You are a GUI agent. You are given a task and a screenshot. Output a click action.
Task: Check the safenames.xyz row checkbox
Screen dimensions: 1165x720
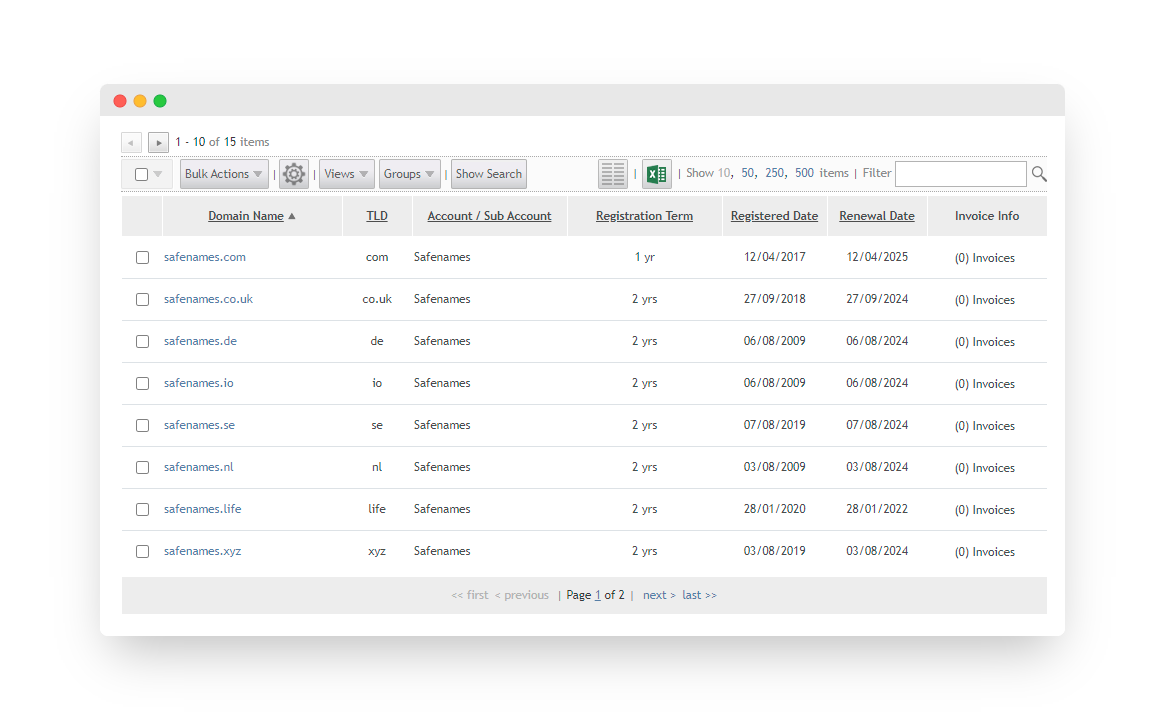click(143, 551)
